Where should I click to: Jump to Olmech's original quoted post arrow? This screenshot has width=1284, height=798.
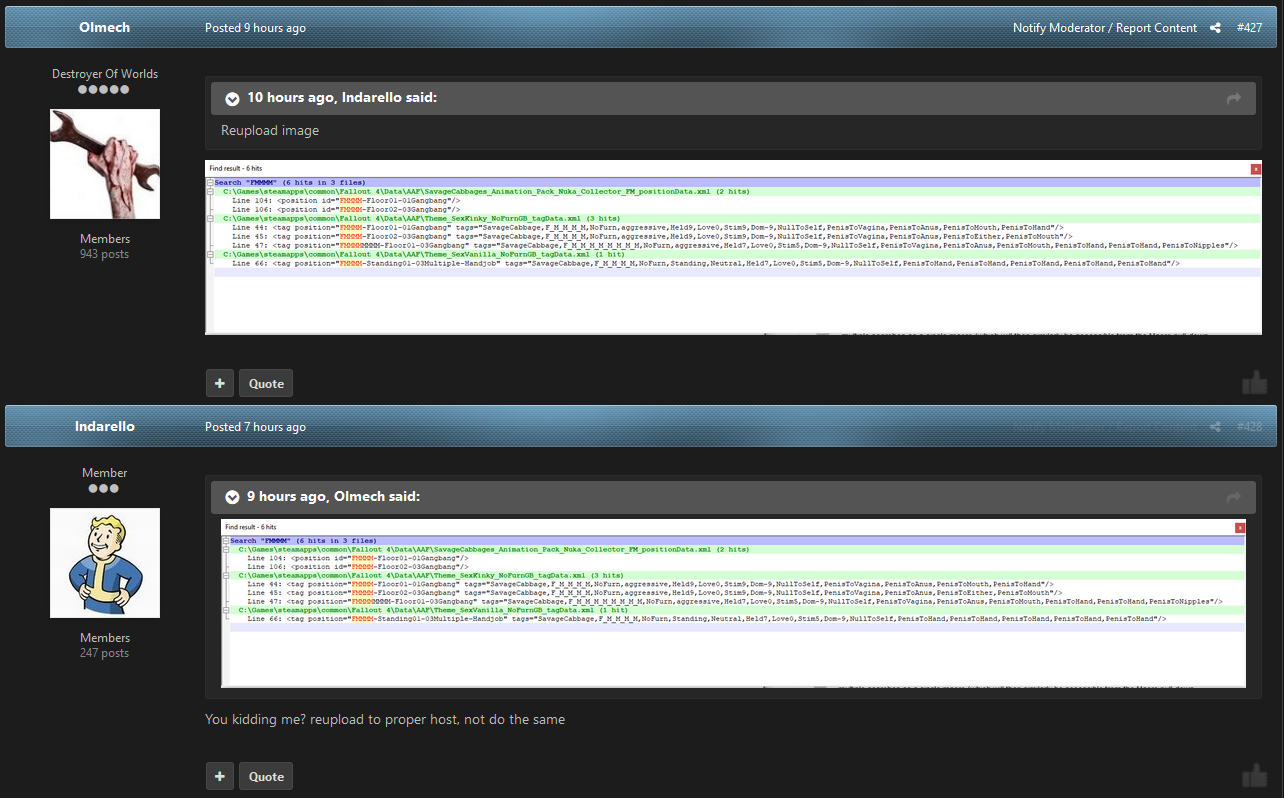click(x=1234, y=497)
